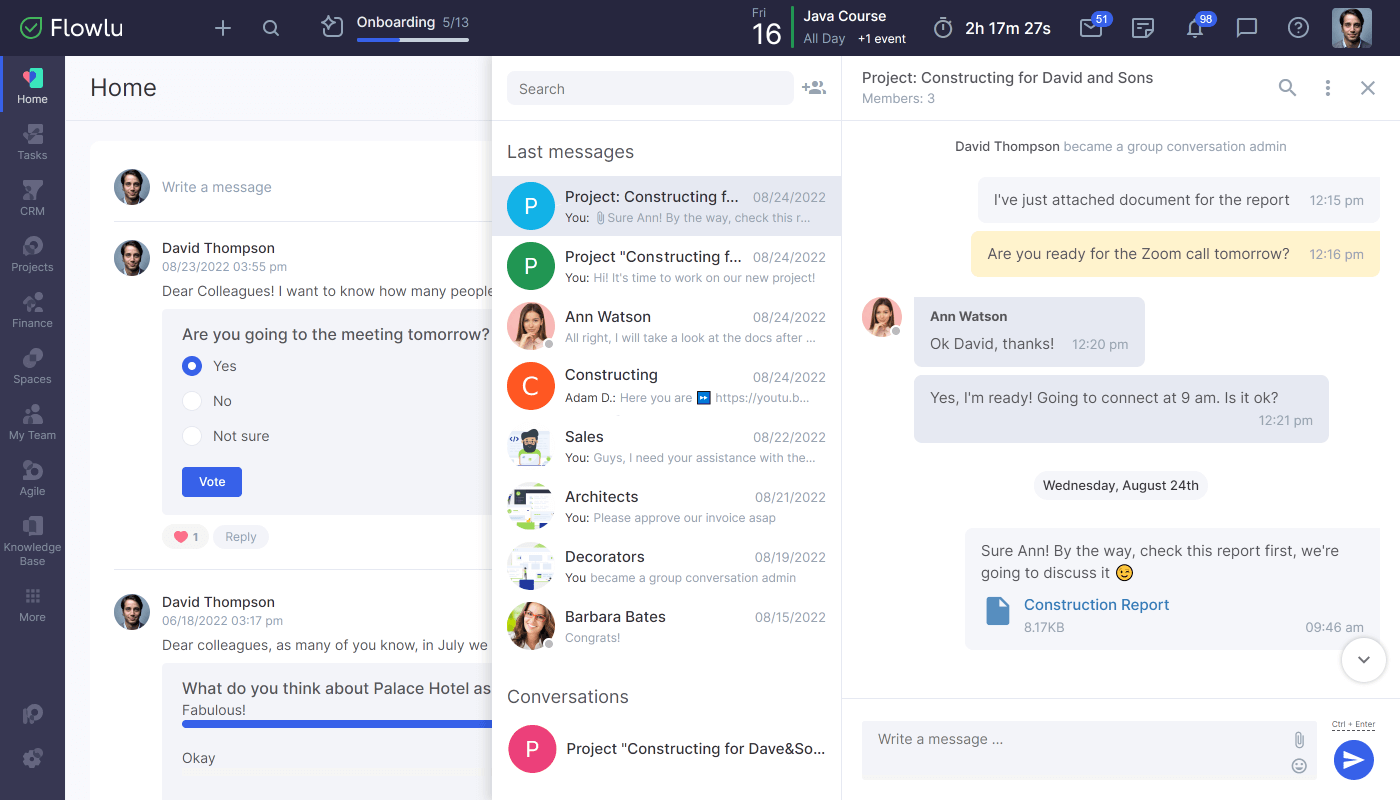Image resolution: width=1400 pixels, height=800 pixels.
Task: Select the CRM icon in the sidebar
Action: click(x=32, y=196)
